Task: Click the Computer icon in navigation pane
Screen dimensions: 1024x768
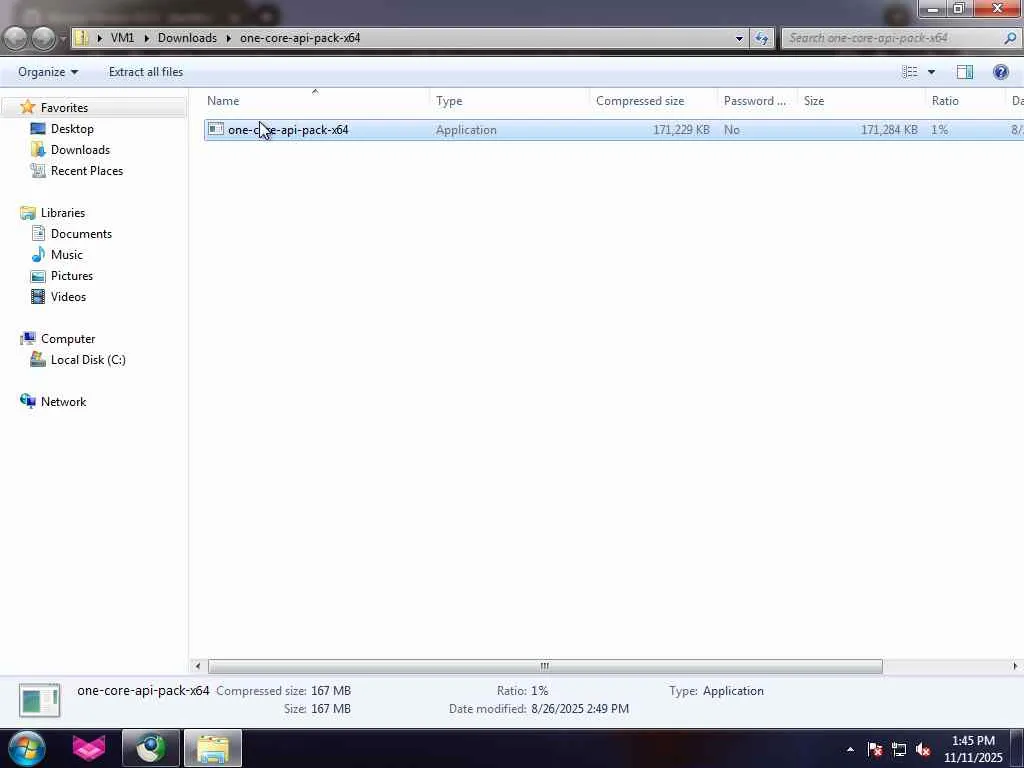Action: (x=27, y=338)
